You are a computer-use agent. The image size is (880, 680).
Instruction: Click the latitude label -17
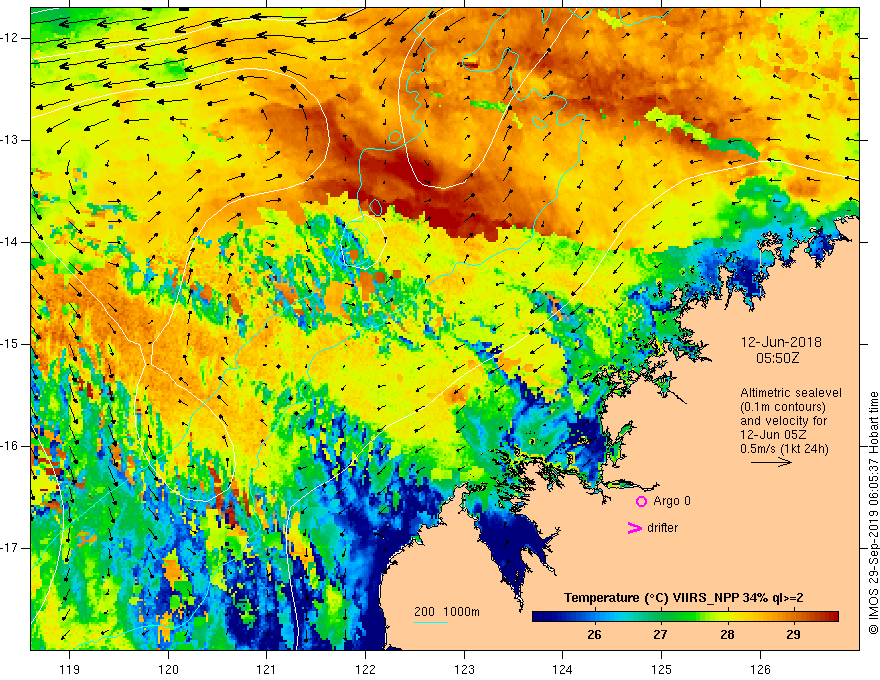(x=10, y=548)
